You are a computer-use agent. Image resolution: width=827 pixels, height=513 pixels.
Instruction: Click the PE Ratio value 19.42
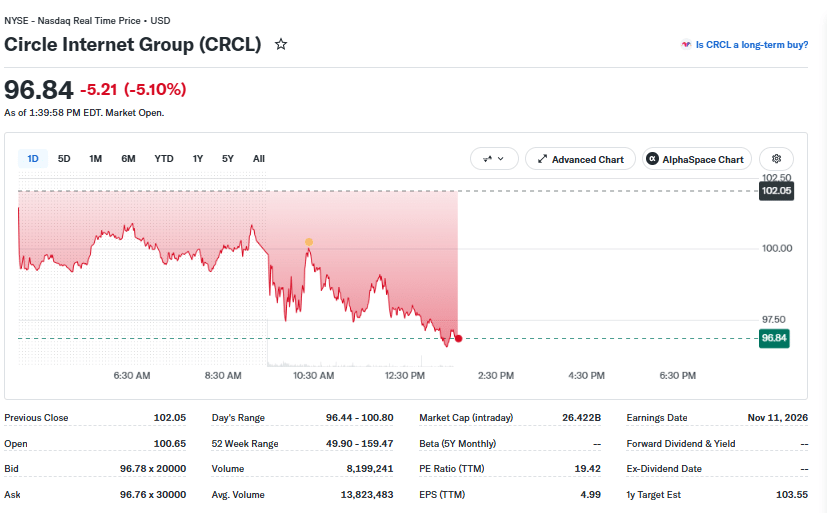(588, 469)
